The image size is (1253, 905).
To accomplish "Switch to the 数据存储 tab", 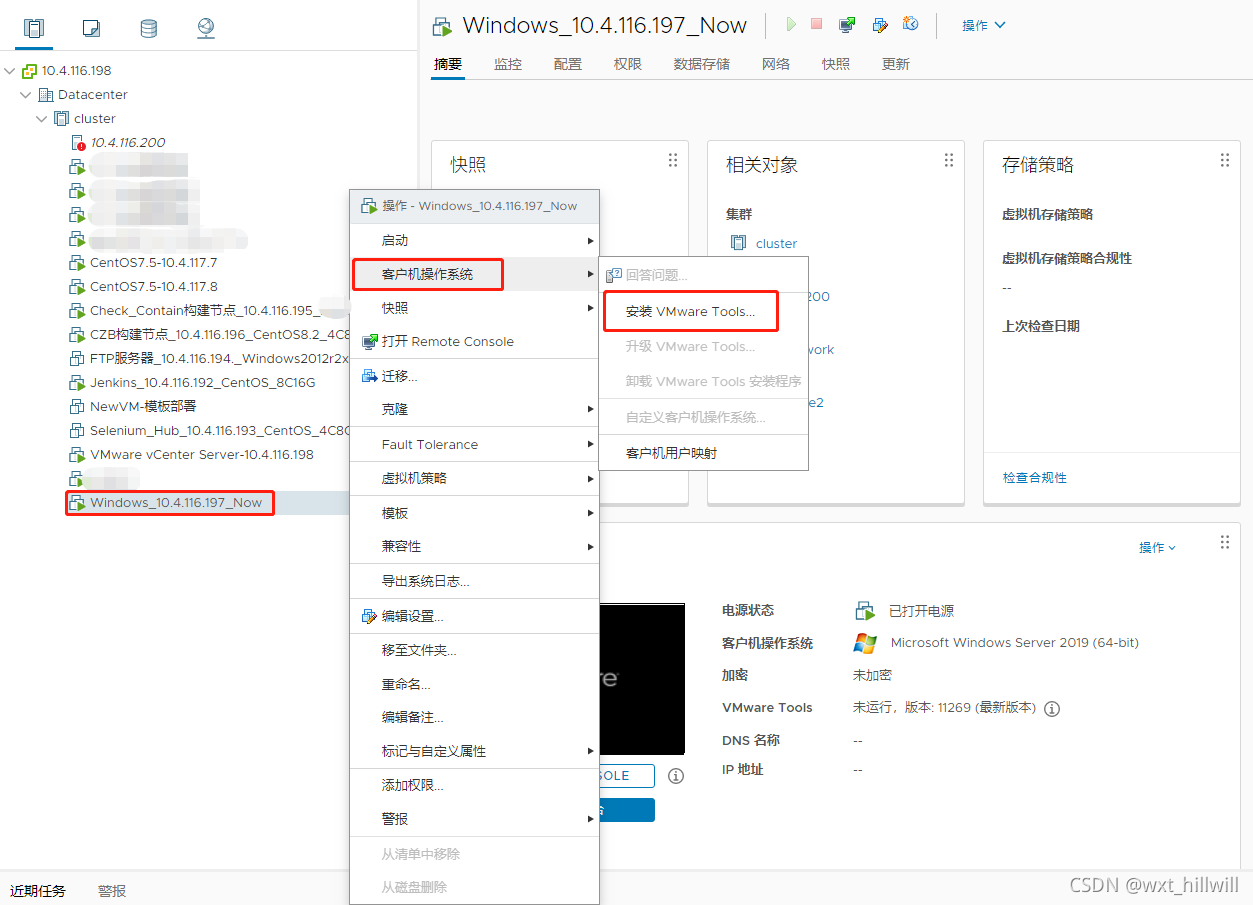I will (702, 64).
